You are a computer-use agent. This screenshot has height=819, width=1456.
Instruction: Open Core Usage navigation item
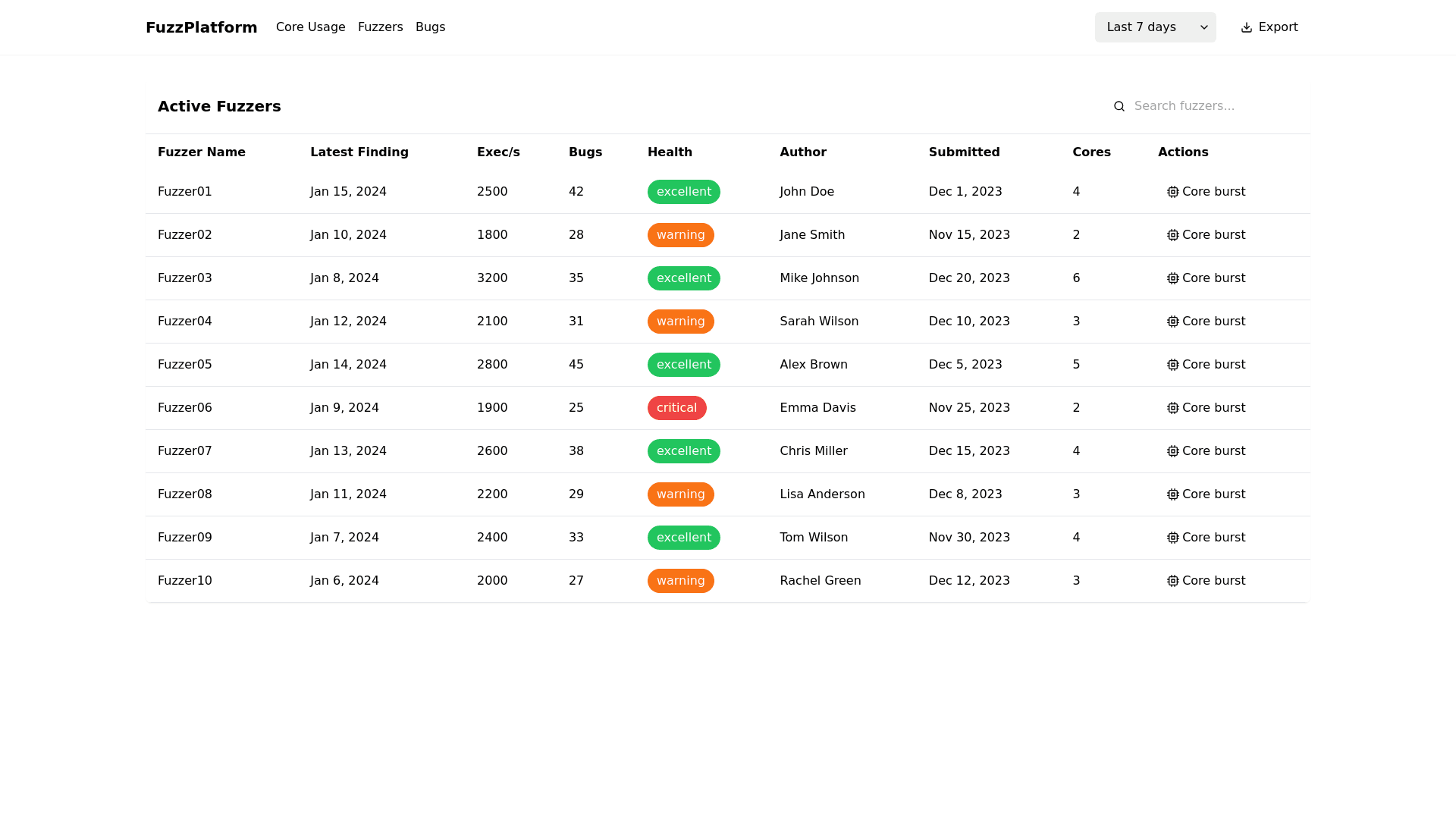[x=310, y=27]
